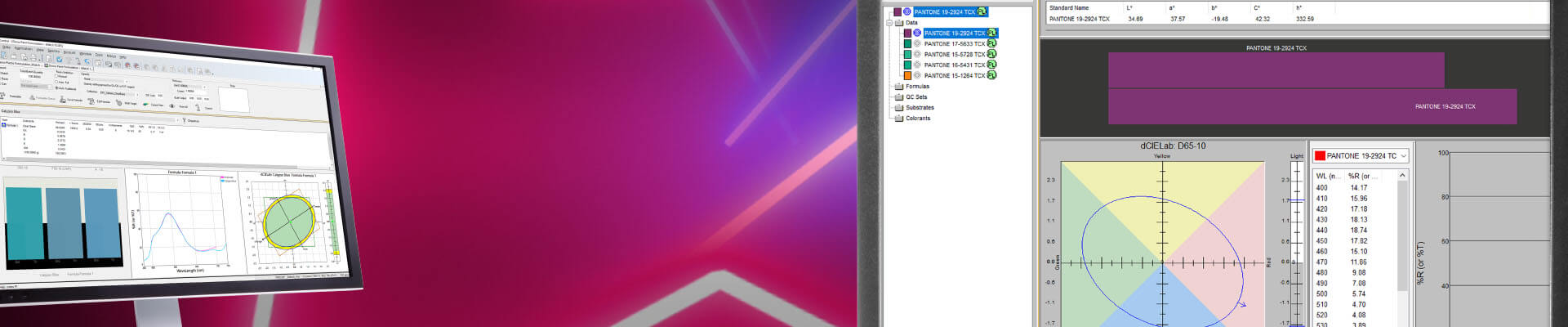Open the Substrates folder in the tree

point(915,108)
